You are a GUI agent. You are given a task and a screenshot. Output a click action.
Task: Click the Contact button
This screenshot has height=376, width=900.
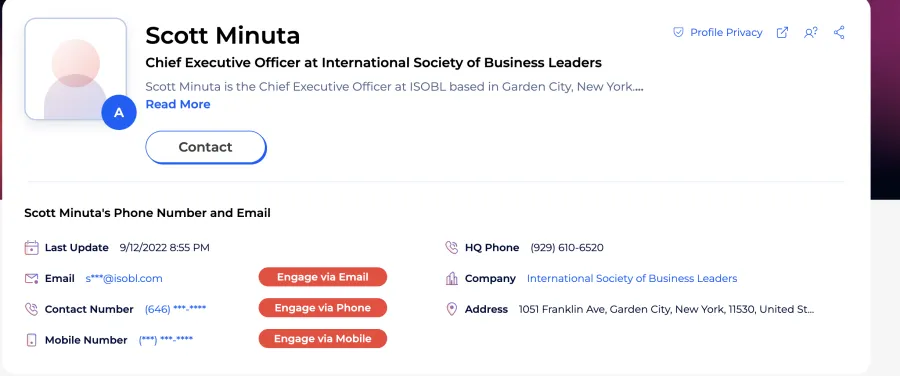coord(205,148)
